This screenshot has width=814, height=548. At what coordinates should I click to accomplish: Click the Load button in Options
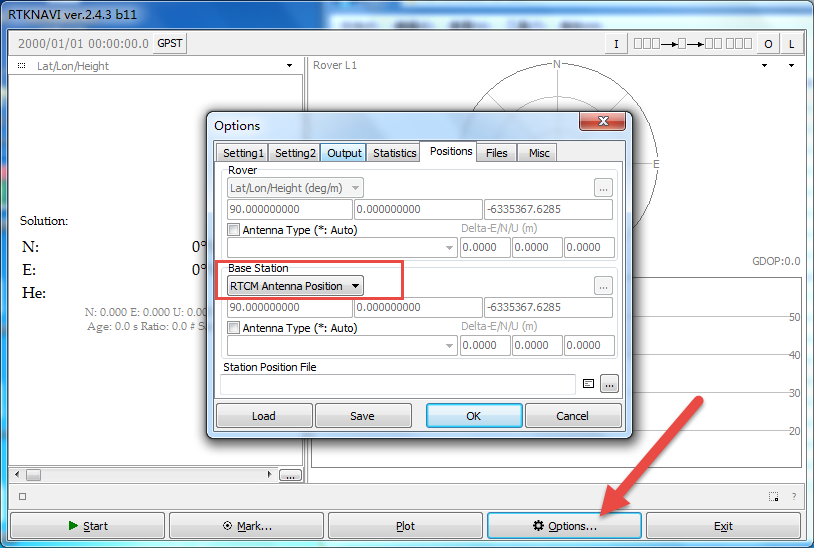coord(264,416)
